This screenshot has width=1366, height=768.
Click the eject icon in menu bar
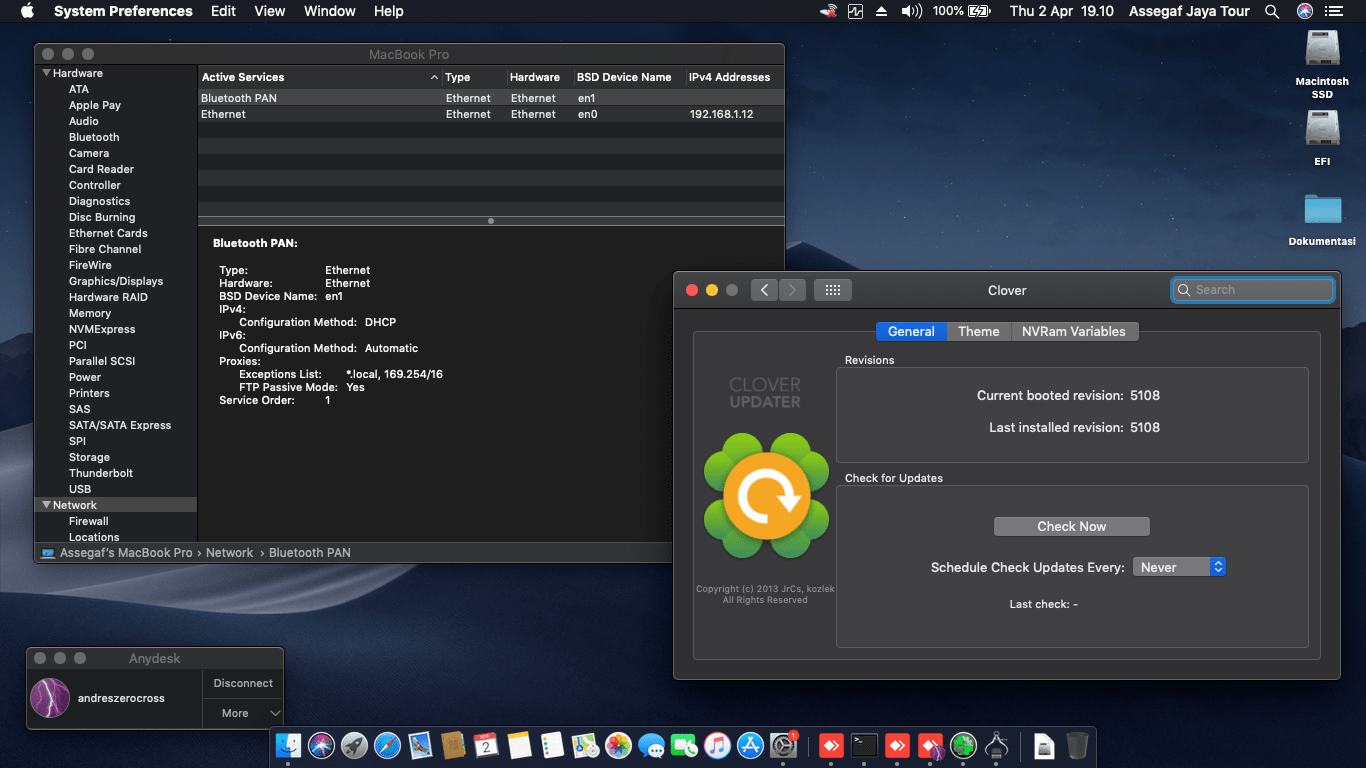tap(882, 11)
